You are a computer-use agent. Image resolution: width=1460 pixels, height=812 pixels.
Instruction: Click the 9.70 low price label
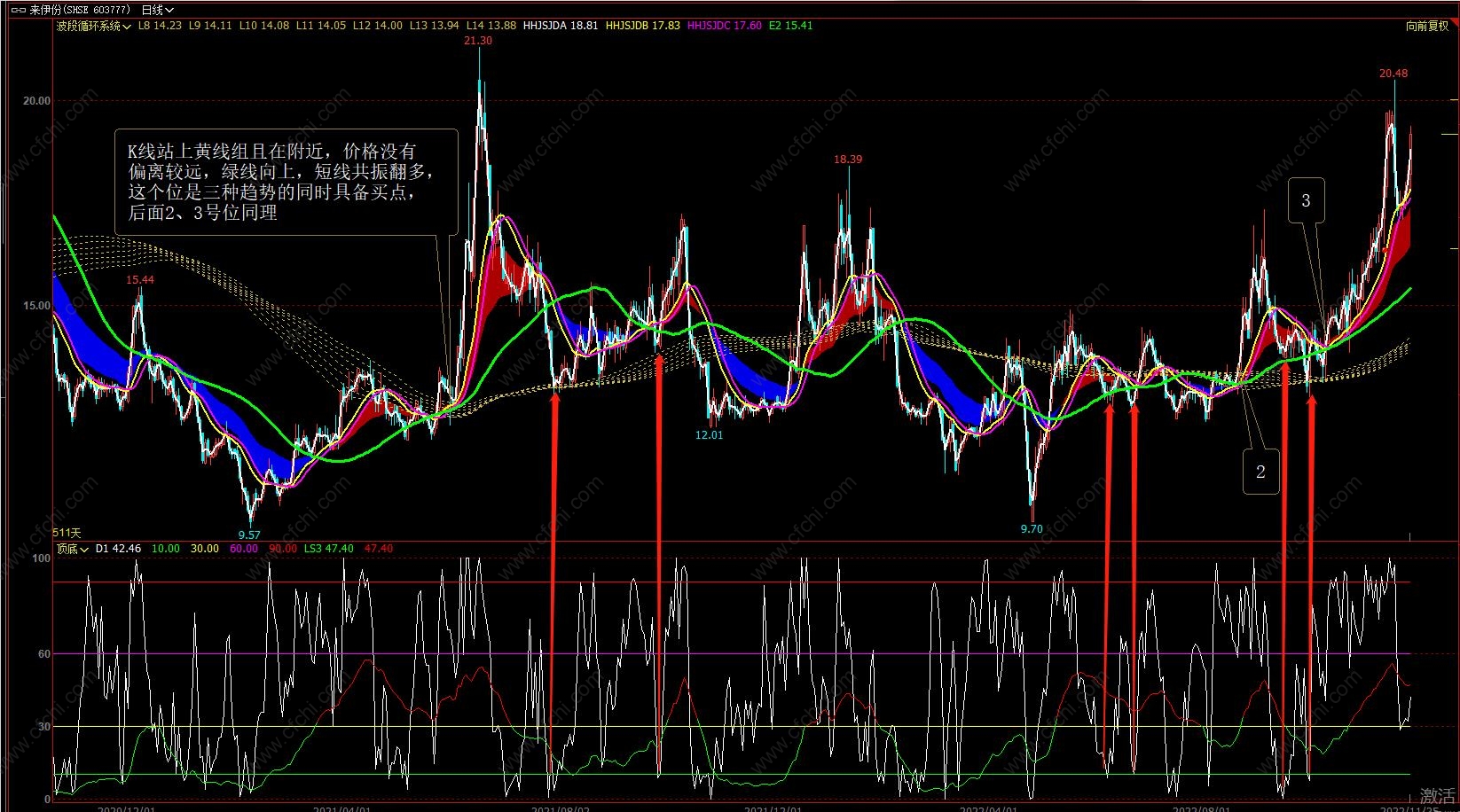(1032, 529)
